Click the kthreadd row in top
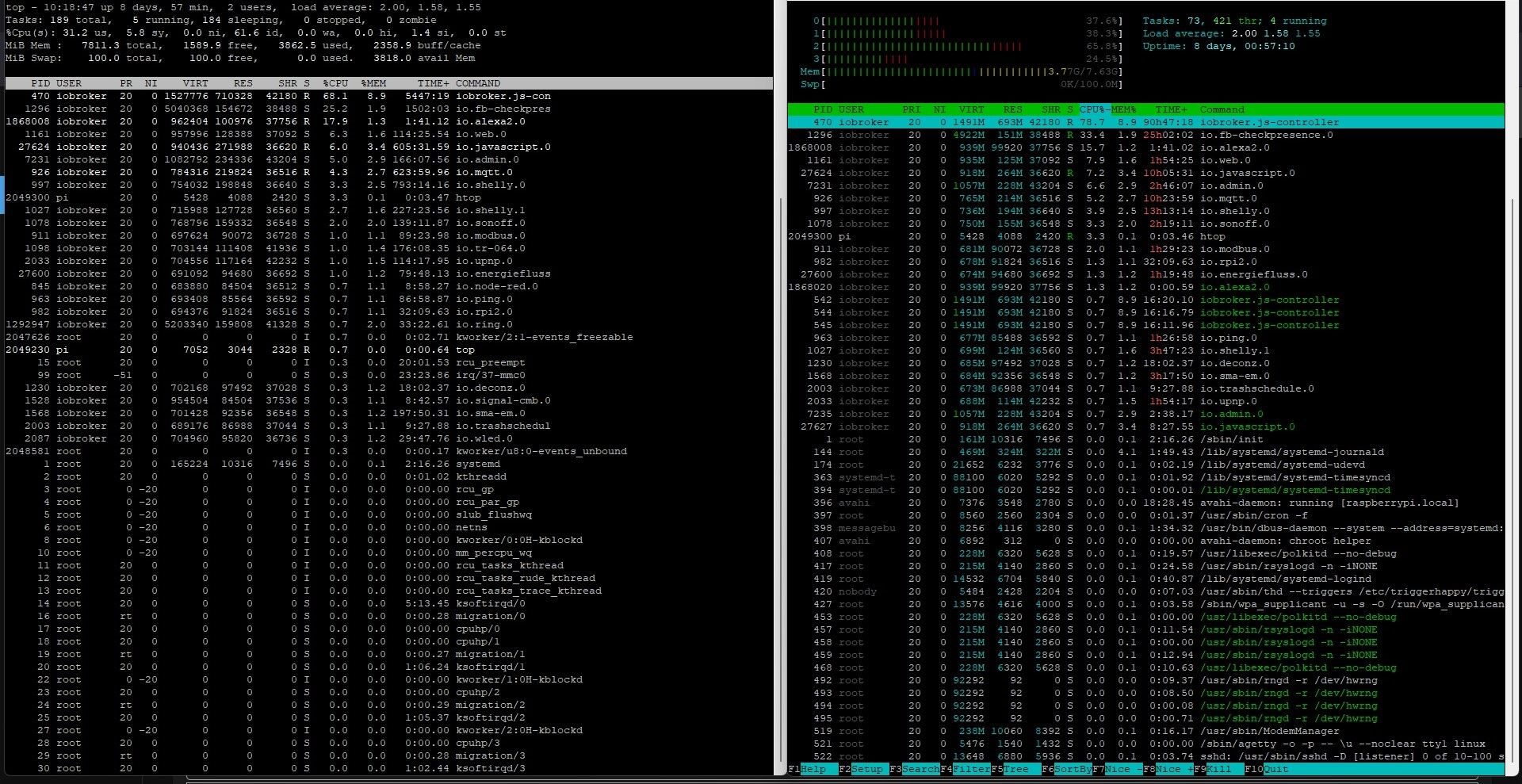 388,476
